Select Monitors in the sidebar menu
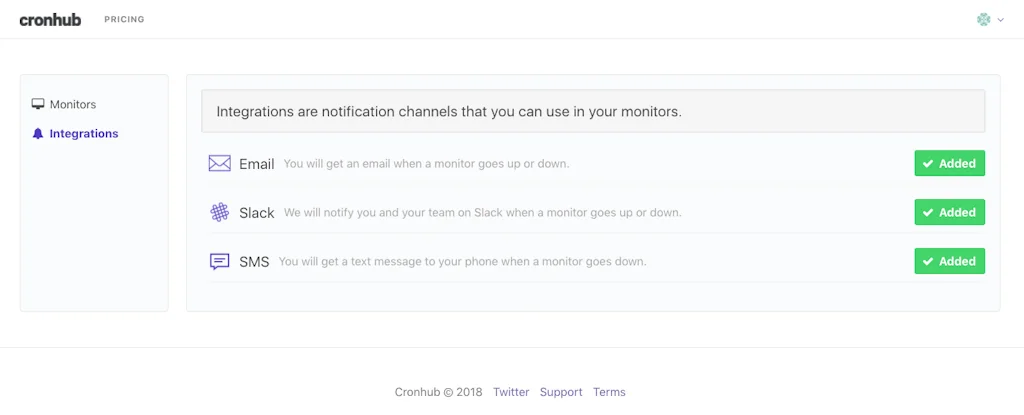The height and width of the screenshot is (415, 1024). pyautogui.click(x=73, y=104)
